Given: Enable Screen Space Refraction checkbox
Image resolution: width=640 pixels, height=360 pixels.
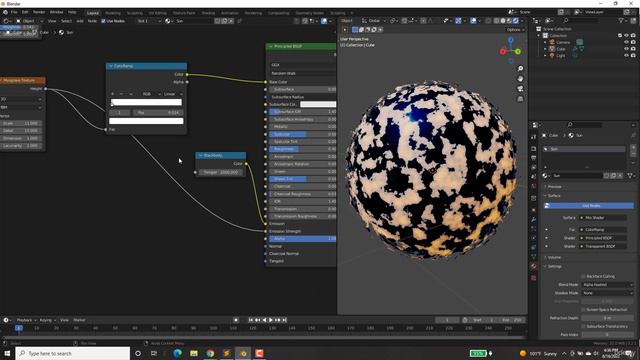Looking at the screenshot, I should (x=583, y=310).
